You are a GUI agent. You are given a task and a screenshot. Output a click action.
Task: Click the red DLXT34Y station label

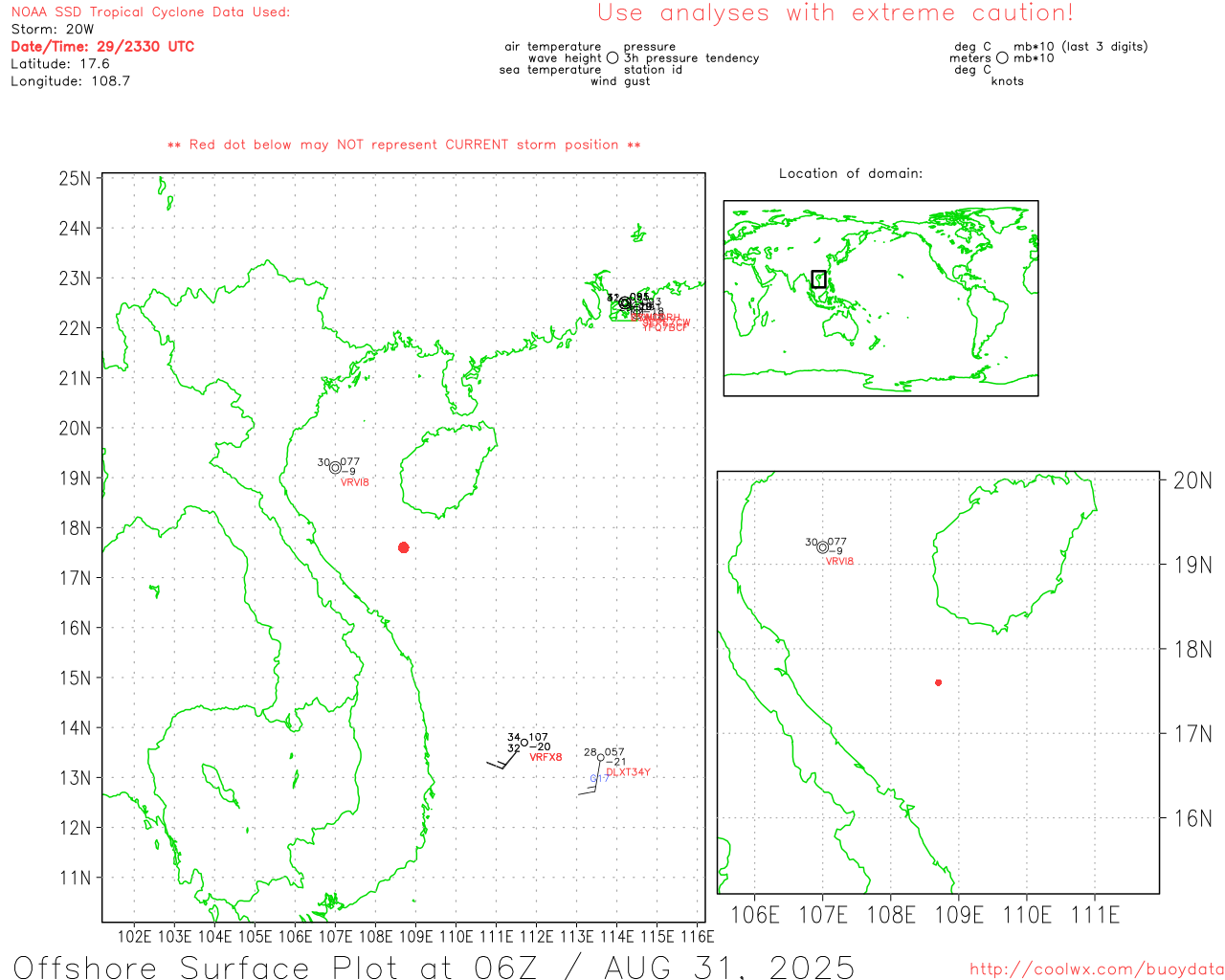pyautogui.click(x=628, y=772)
